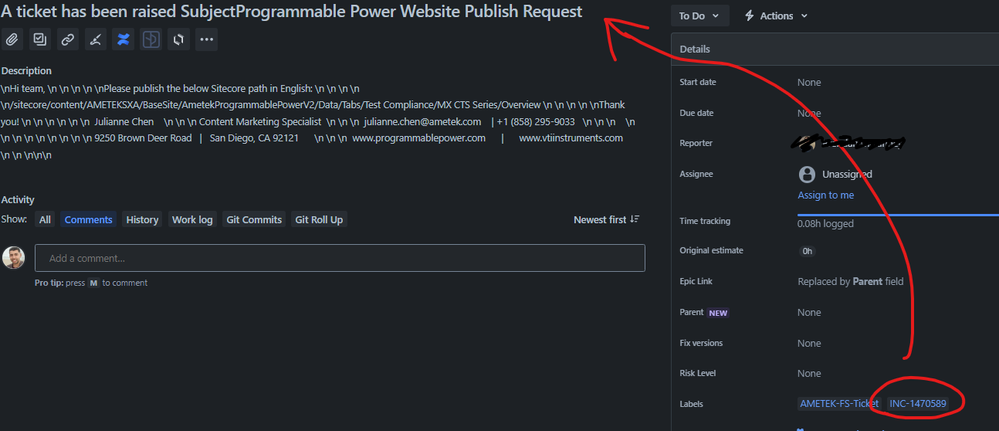
Task: Click the issue title heading
Action: click(292, 11)
